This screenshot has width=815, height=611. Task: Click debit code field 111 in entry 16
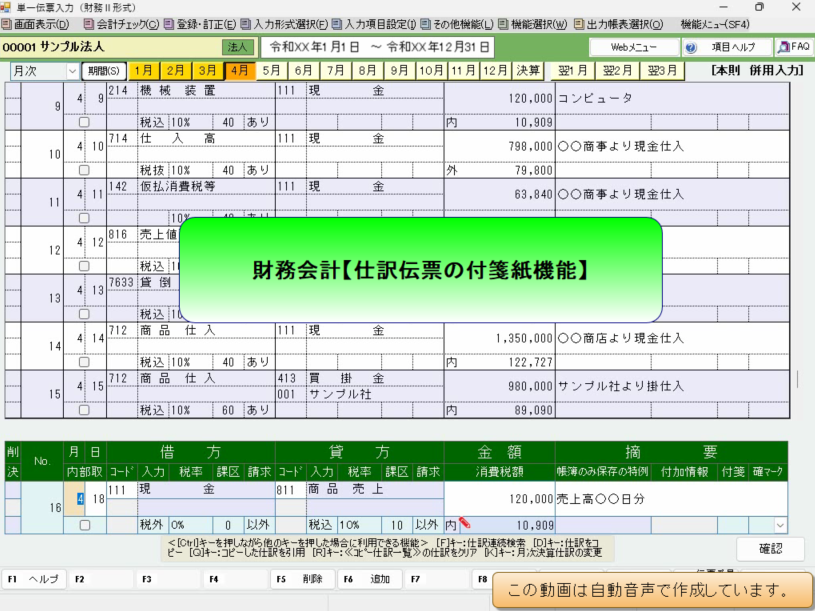point(122,490)
